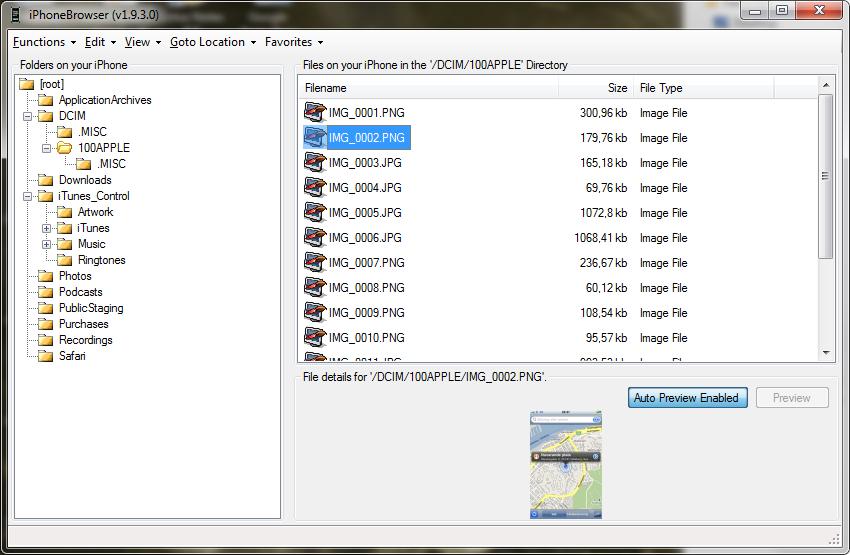Screen dimensions: 850x555
Task: Click the file icon next to IMG_0005.JPG
Action: [315, 213]
